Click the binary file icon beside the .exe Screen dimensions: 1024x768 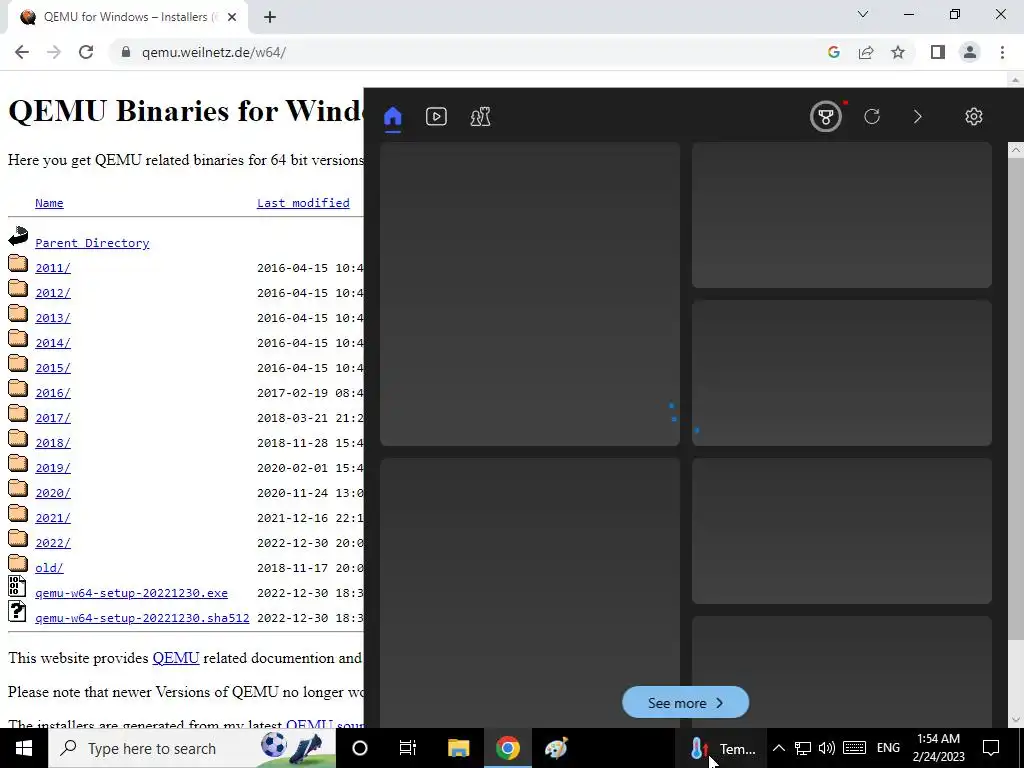(17, 586)
